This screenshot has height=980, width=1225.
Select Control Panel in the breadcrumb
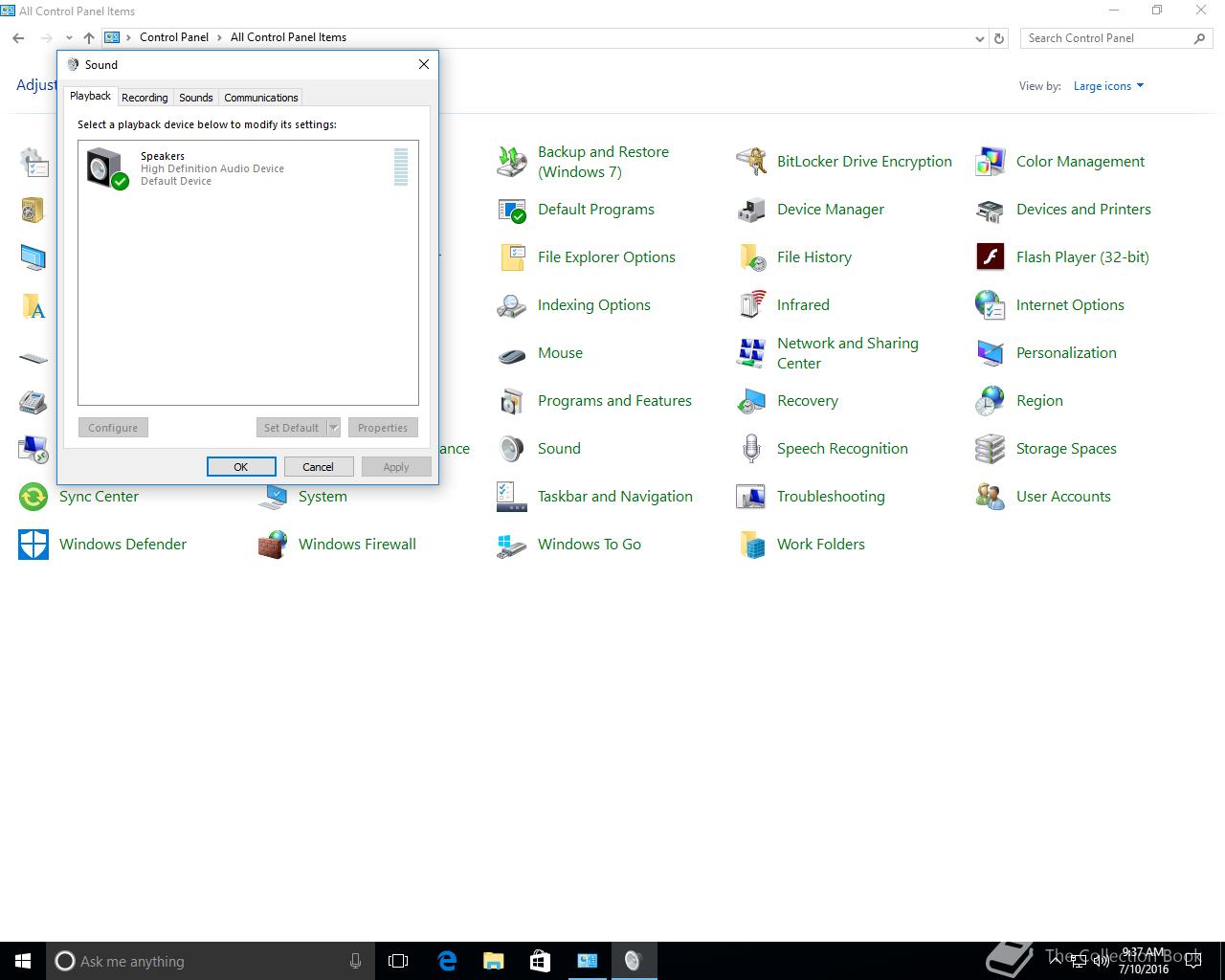click(174, 37)
